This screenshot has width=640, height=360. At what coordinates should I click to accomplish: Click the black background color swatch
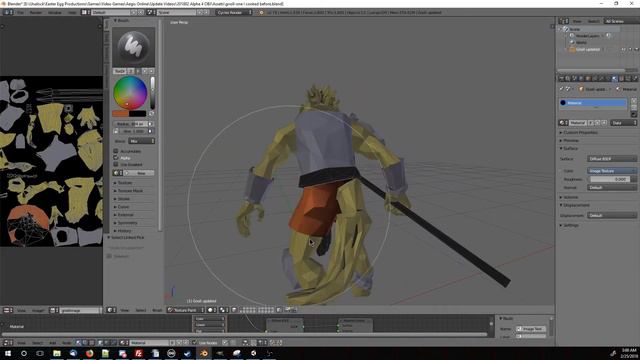pos(138,113)
